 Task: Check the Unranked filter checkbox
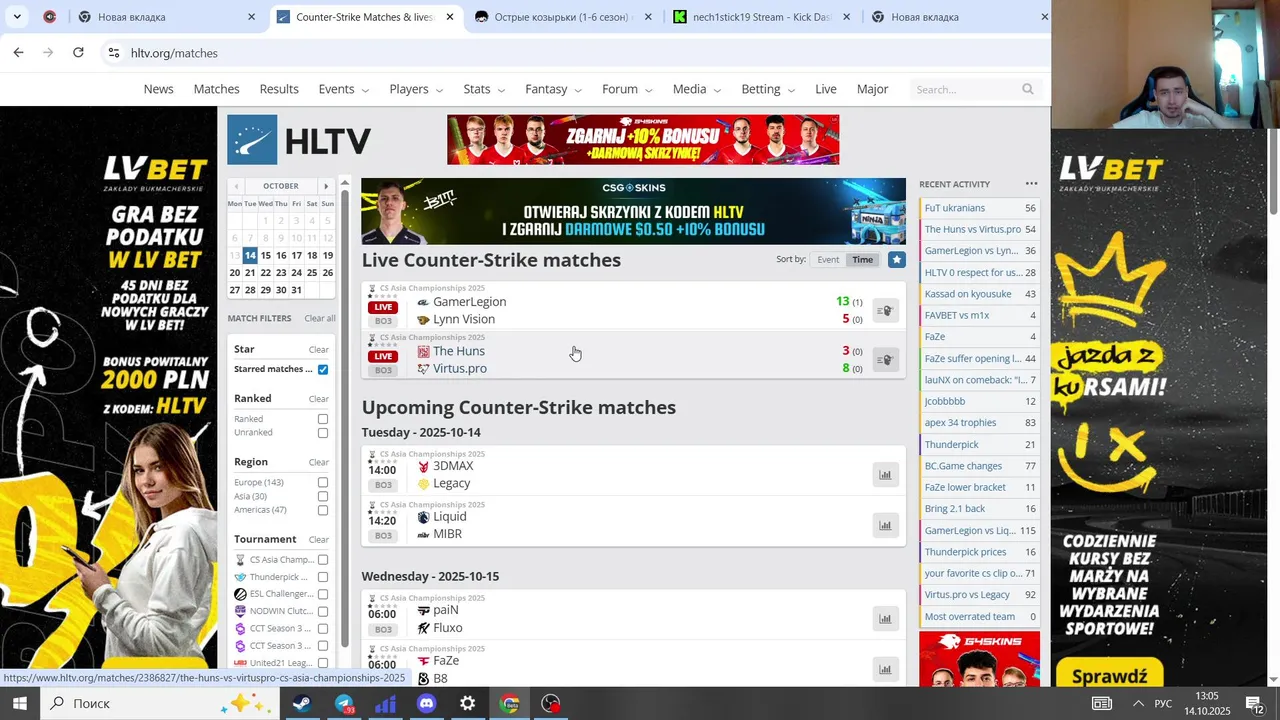323,433
